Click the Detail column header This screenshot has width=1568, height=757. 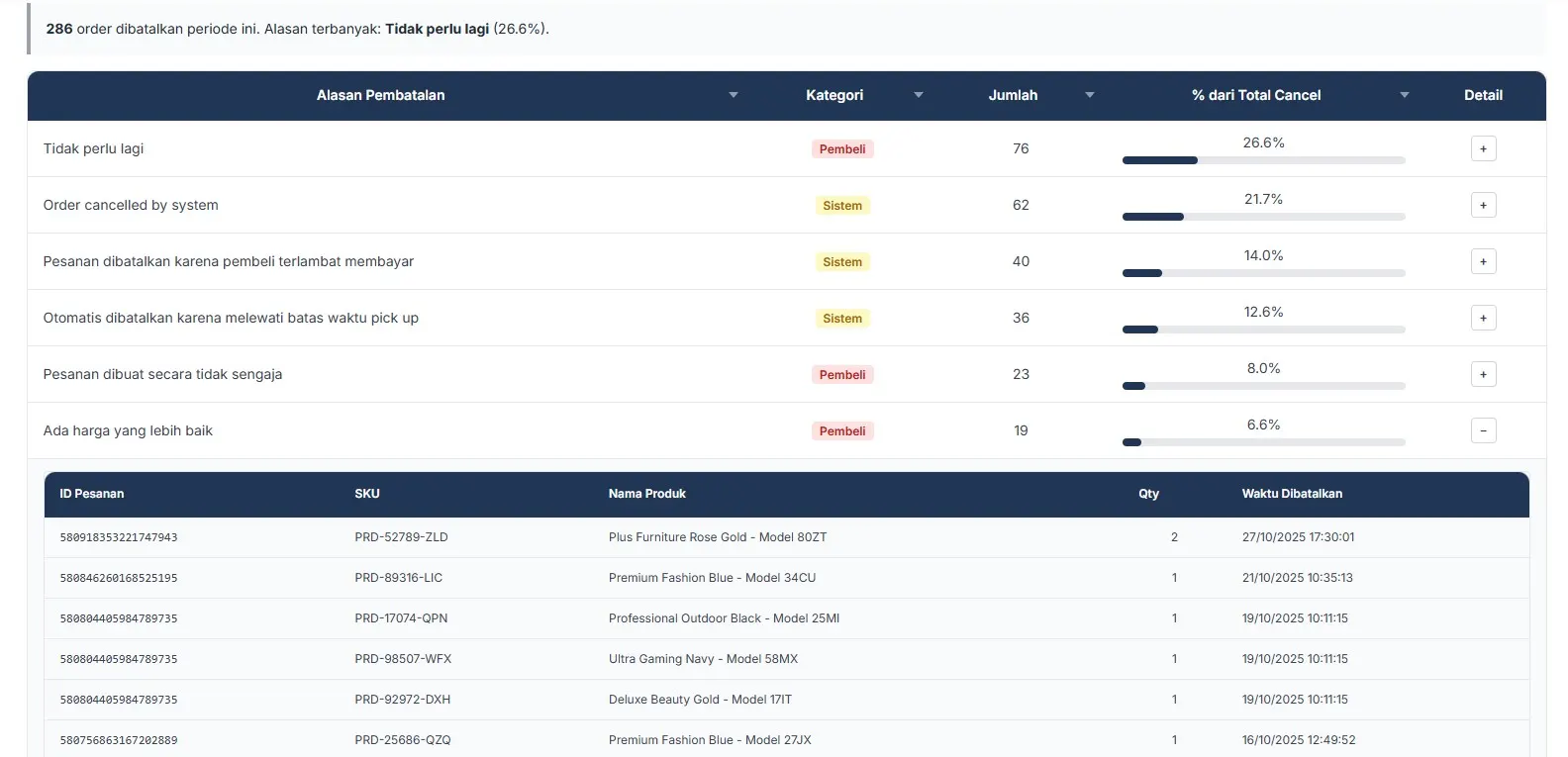click(1483, 95)
